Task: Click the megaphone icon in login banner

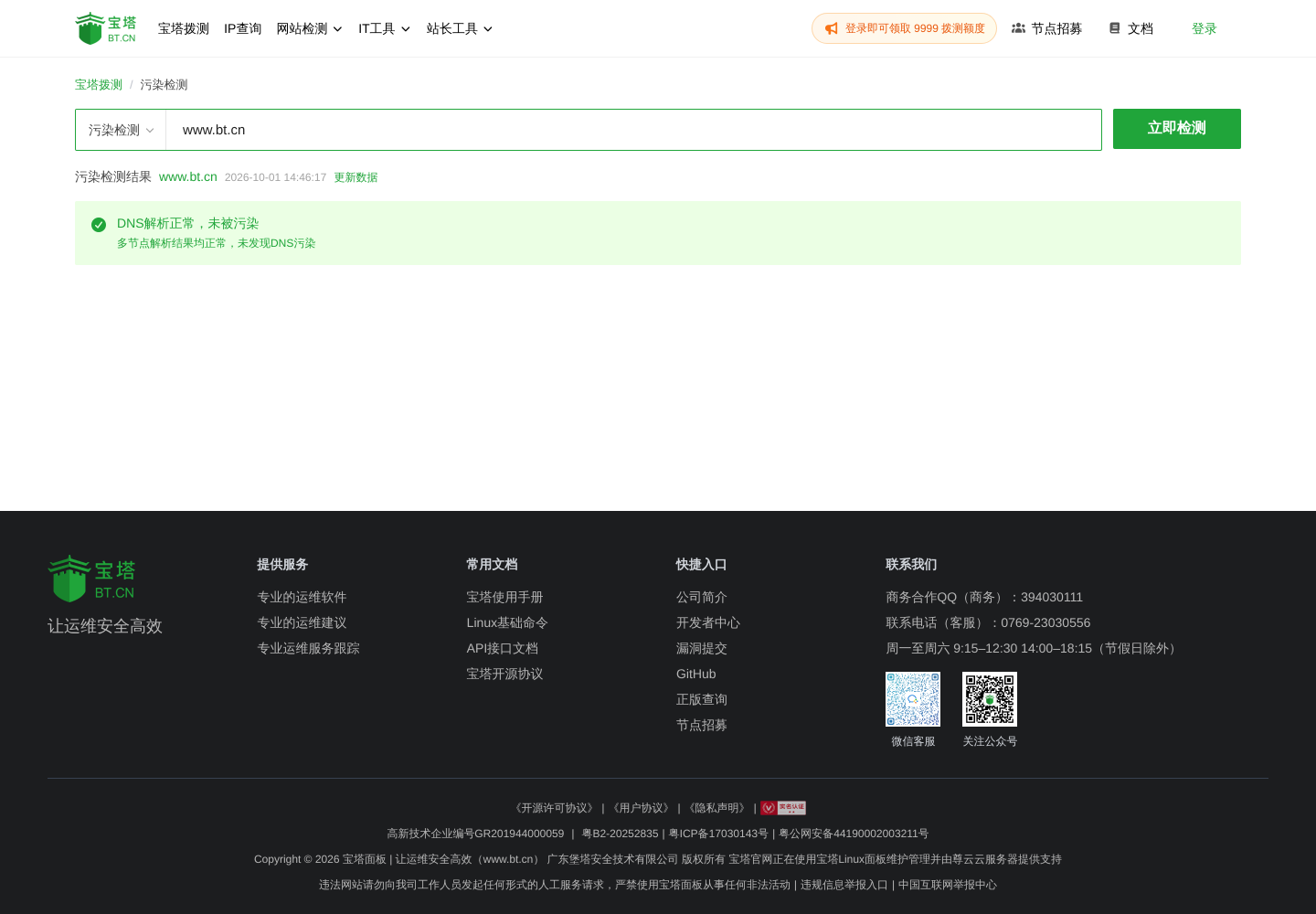Action: pos(832,28)
